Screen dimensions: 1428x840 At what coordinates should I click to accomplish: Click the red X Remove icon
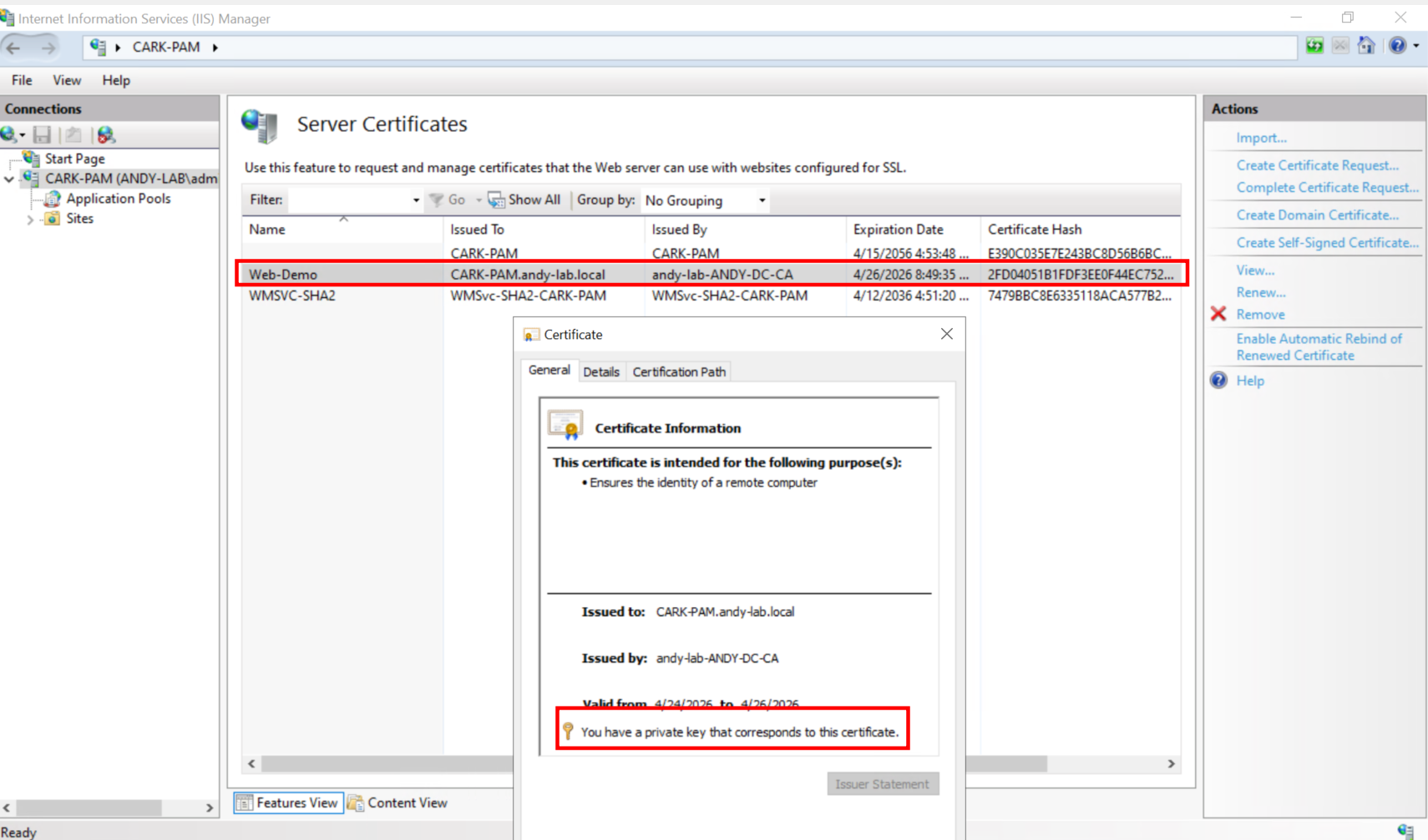1218,314
